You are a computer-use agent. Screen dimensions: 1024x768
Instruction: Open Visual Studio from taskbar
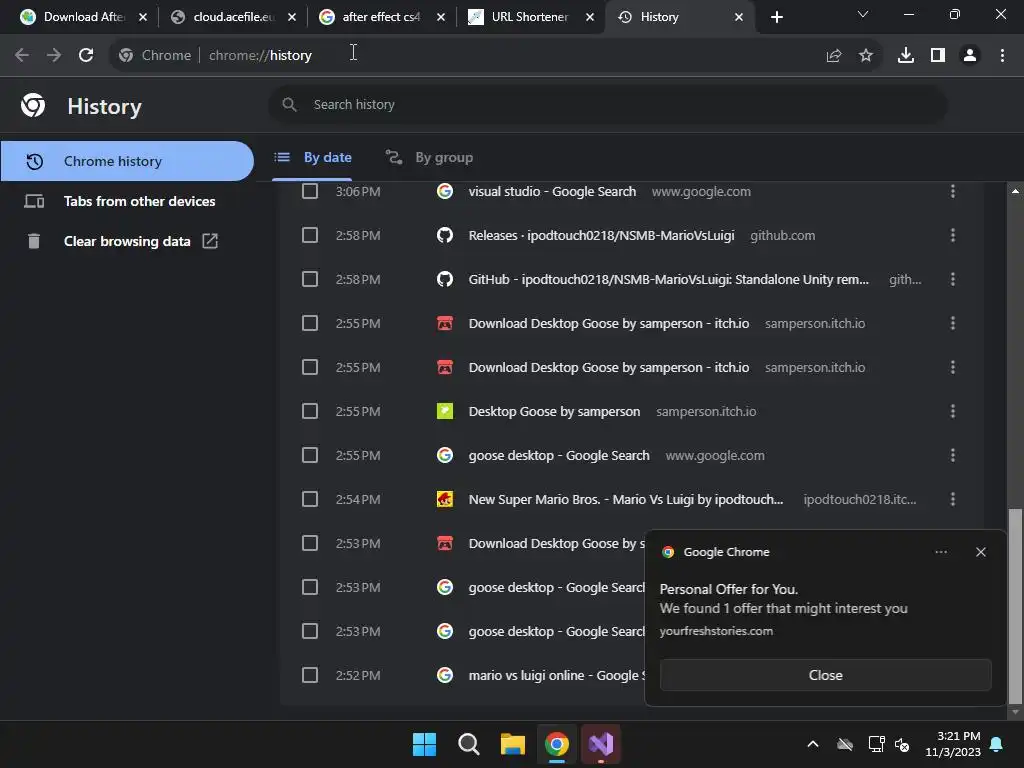[x=601, y=744]
